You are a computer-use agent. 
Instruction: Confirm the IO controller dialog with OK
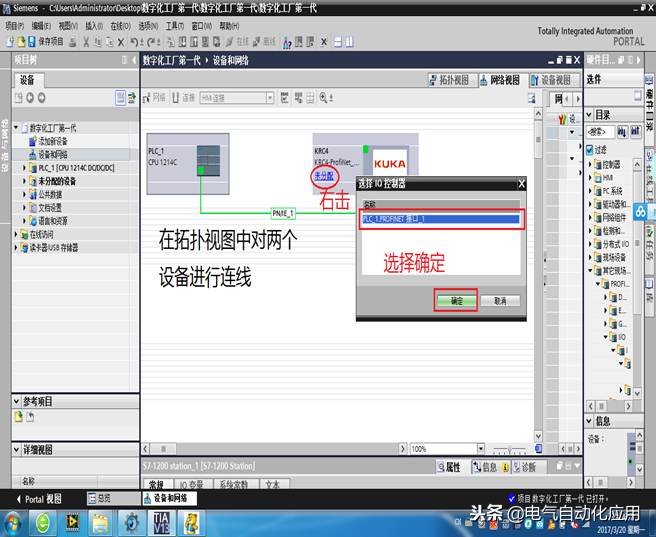(455, 300)
